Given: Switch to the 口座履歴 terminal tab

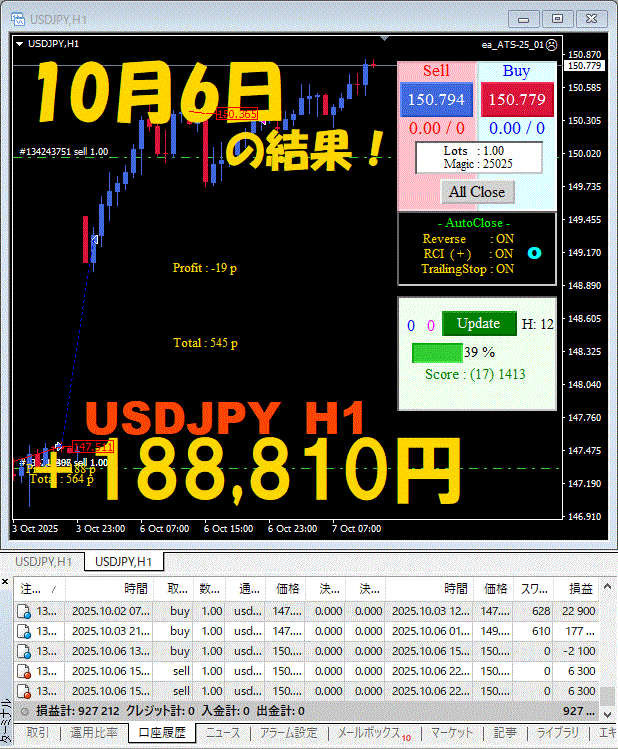Looking at the screenshot, I should pos(162,732).
